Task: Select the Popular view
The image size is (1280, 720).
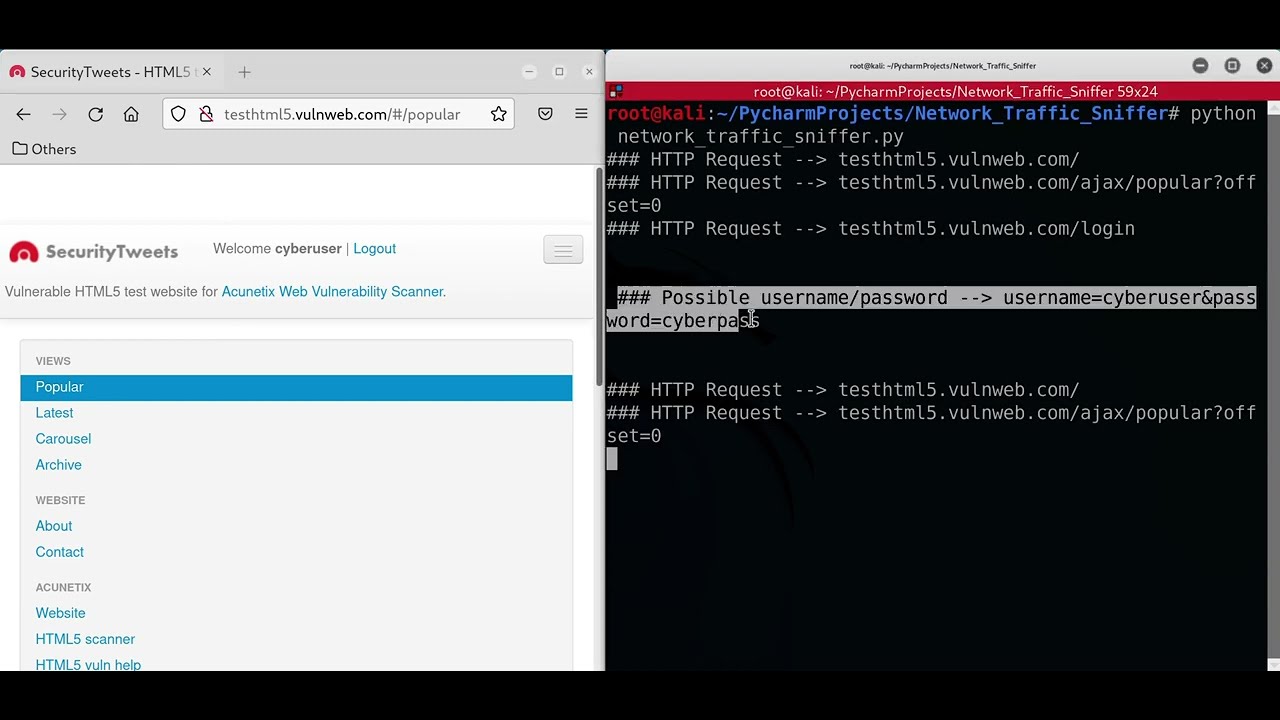Action: click(296, 387)
